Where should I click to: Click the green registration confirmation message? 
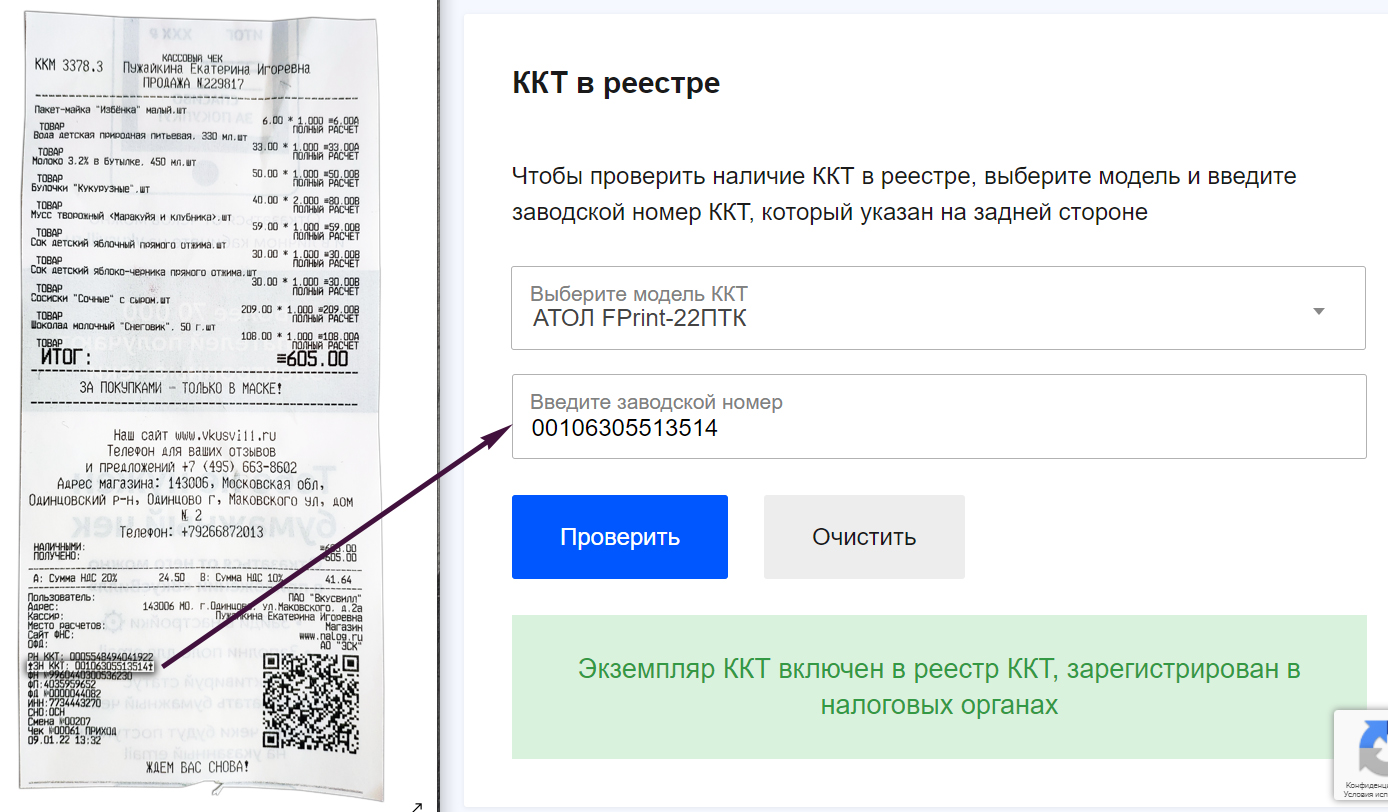click(x=938, y=687)
